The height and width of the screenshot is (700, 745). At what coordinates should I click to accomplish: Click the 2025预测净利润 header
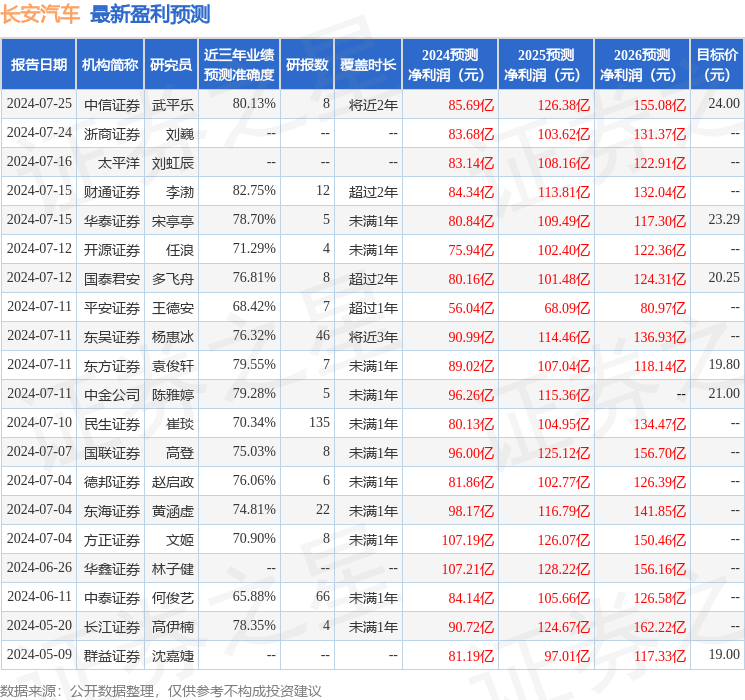[546, 64]
